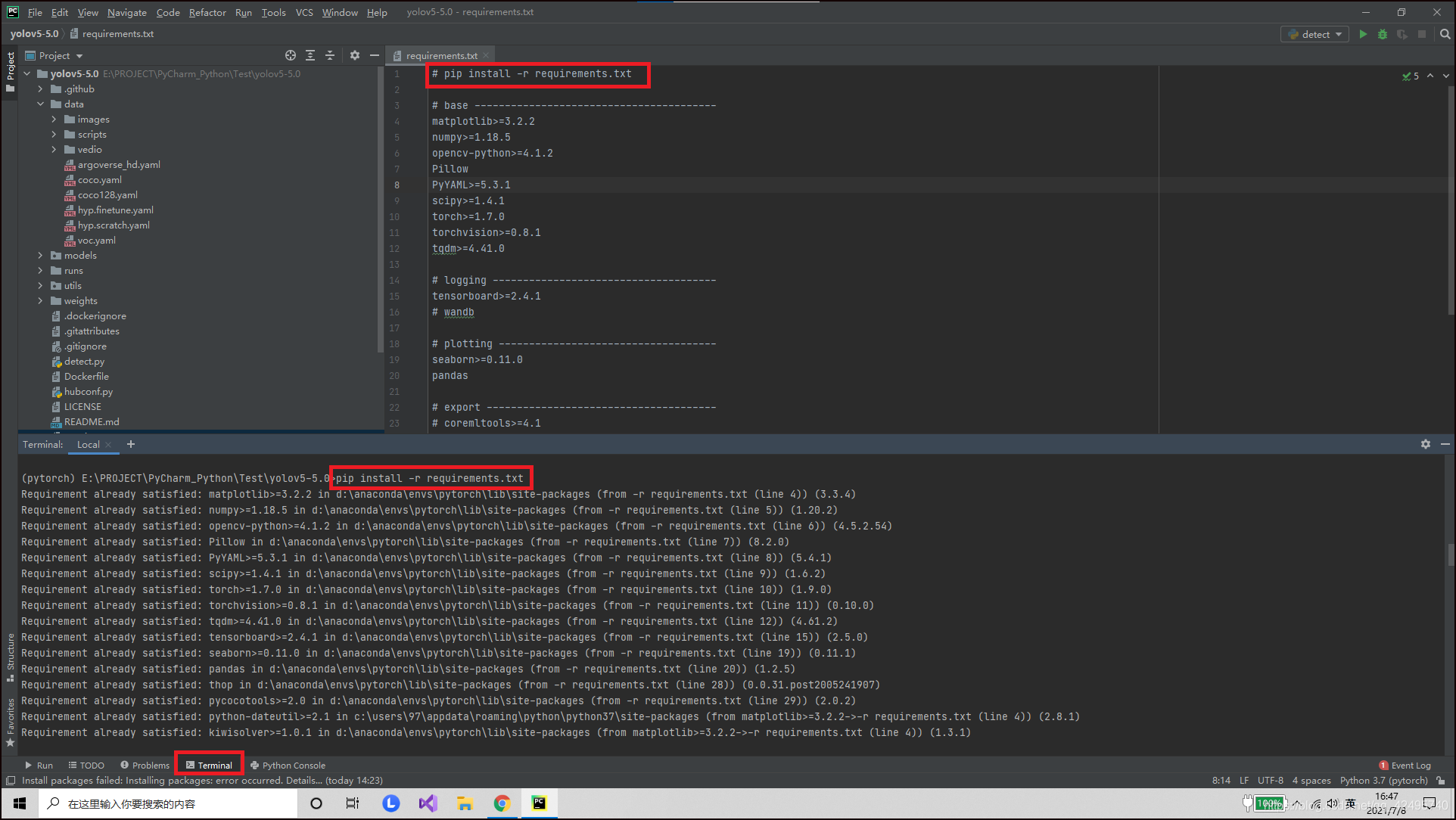Expand the models folder
Viewport: 1456px width, 820px height.
(41, 256)
